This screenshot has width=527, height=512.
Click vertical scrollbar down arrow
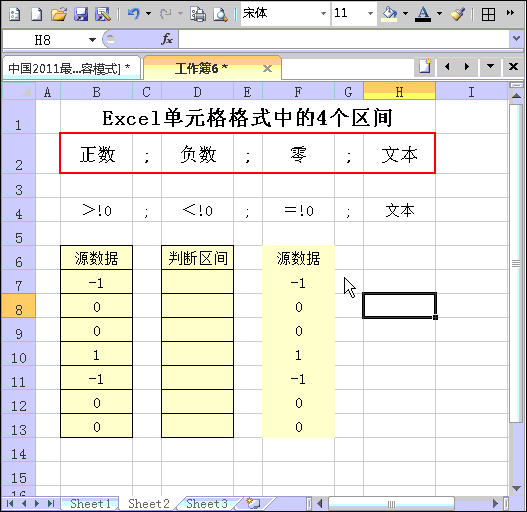tap(516, 488)
